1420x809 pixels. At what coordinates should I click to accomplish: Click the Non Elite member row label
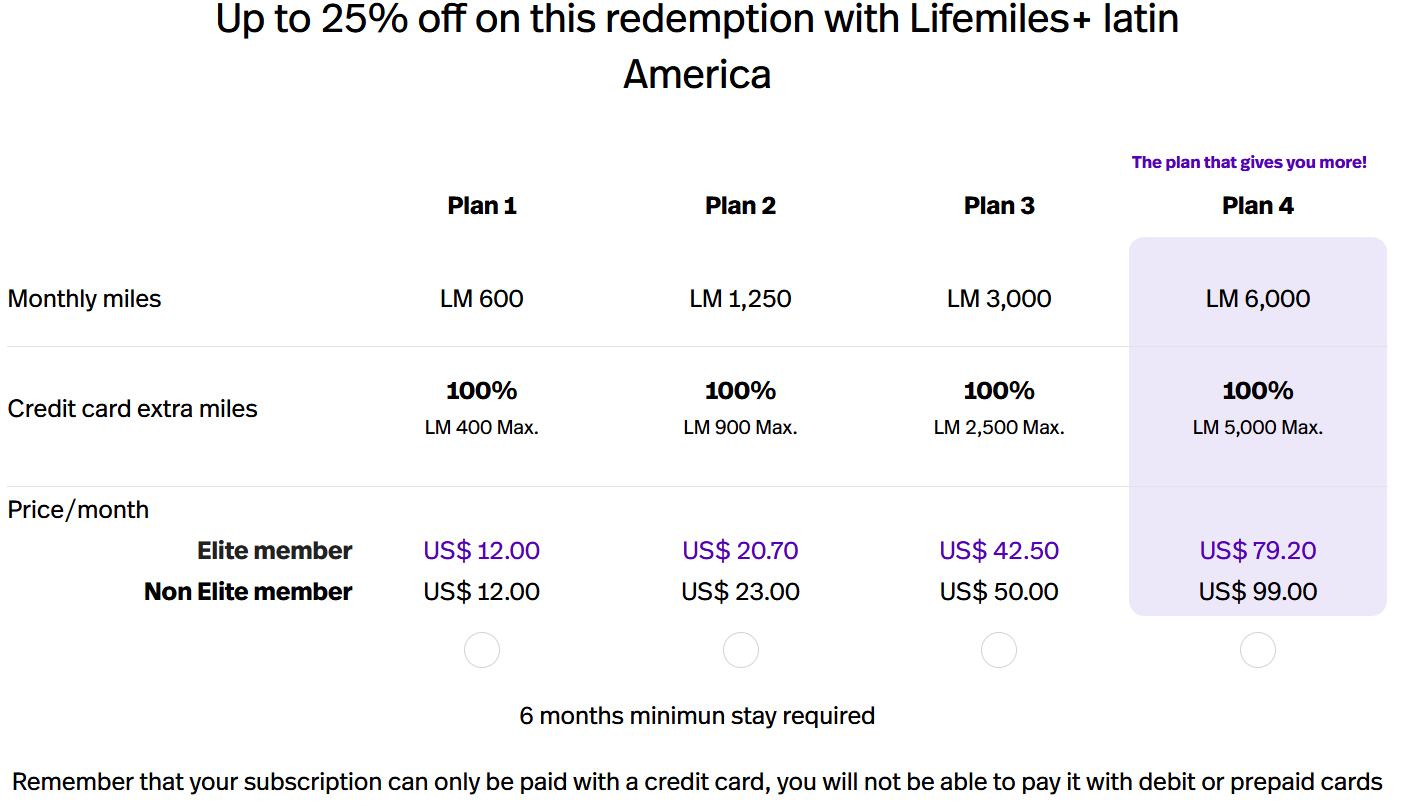point(248,592)
